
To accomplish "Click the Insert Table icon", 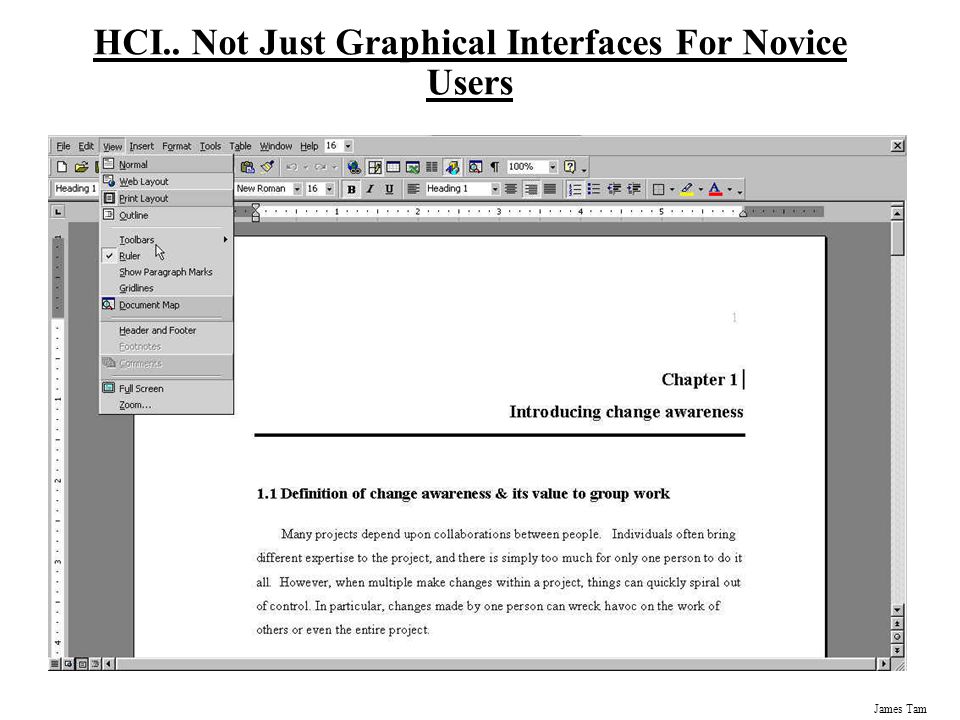I will pyautogui.click(x=393, y=167).
